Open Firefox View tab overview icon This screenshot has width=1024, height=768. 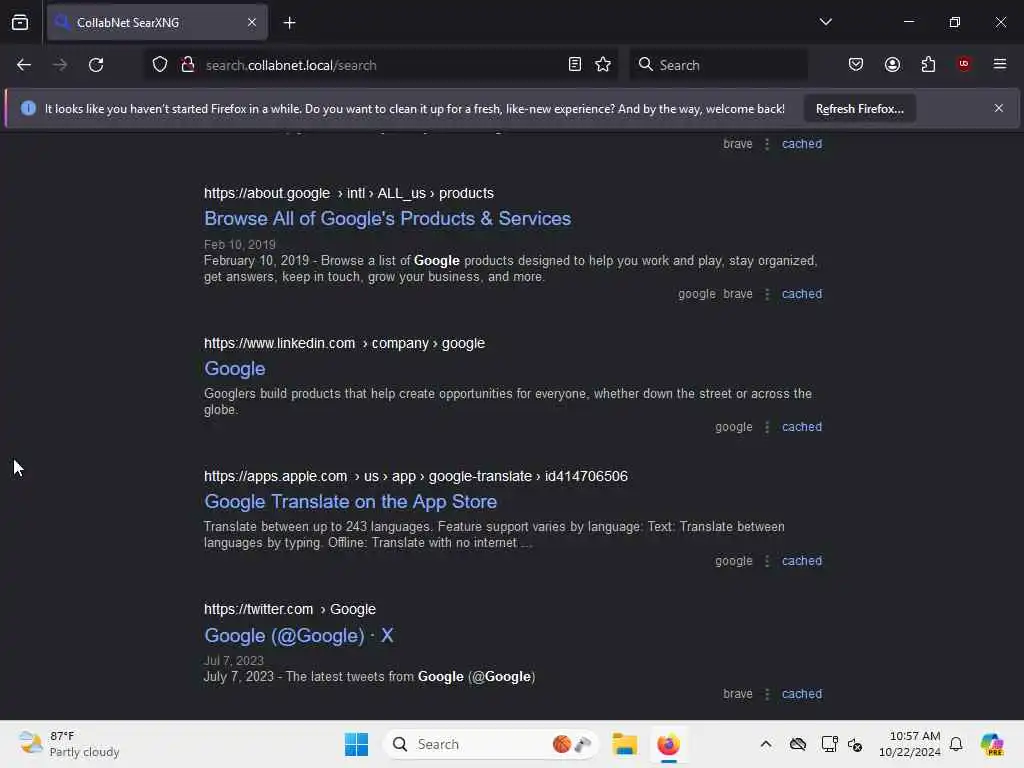(20, 23)
